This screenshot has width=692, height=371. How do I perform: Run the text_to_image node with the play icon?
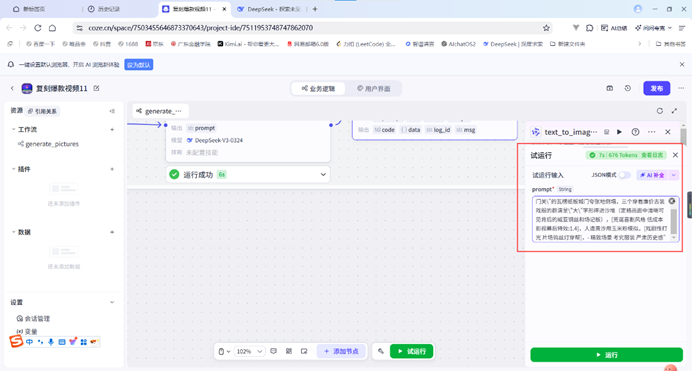(620, 132)
